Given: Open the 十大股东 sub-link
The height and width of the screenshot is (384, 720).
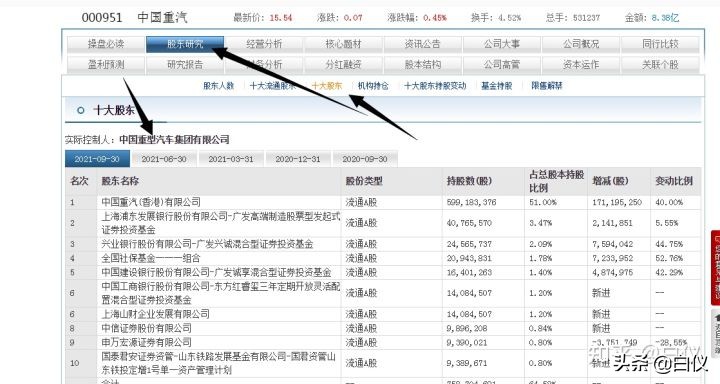Looking at the screenshot, I should pyautogui.click(x=327, y=85).
